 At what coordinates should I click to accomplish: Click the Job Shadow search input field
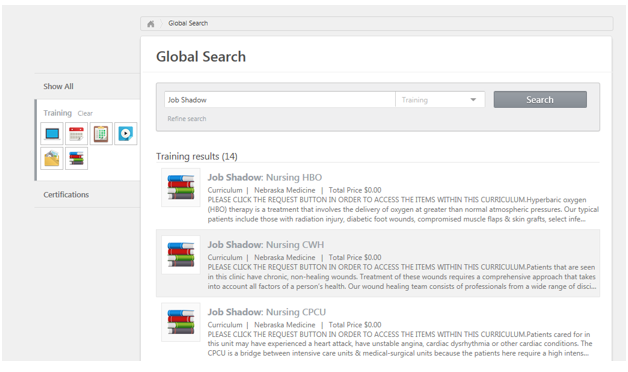tap(280, 100)
